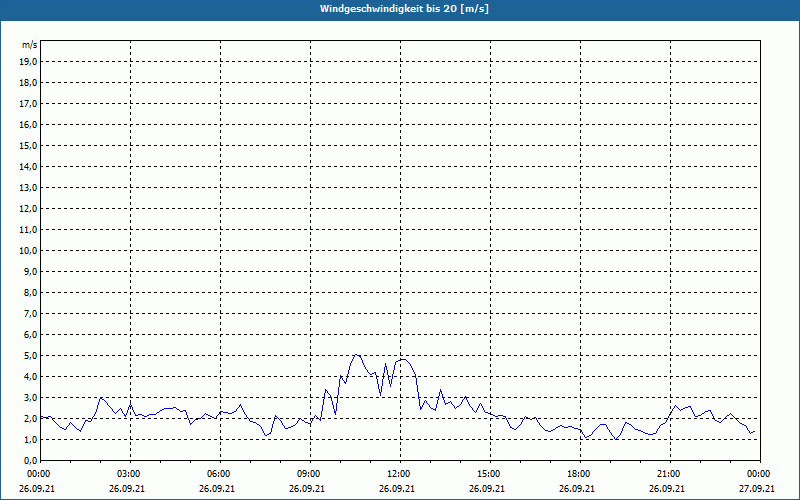Screen dimensions: 800x500
Task: Click the 10,0 y-axis label
Action: (x=28, y=251)
